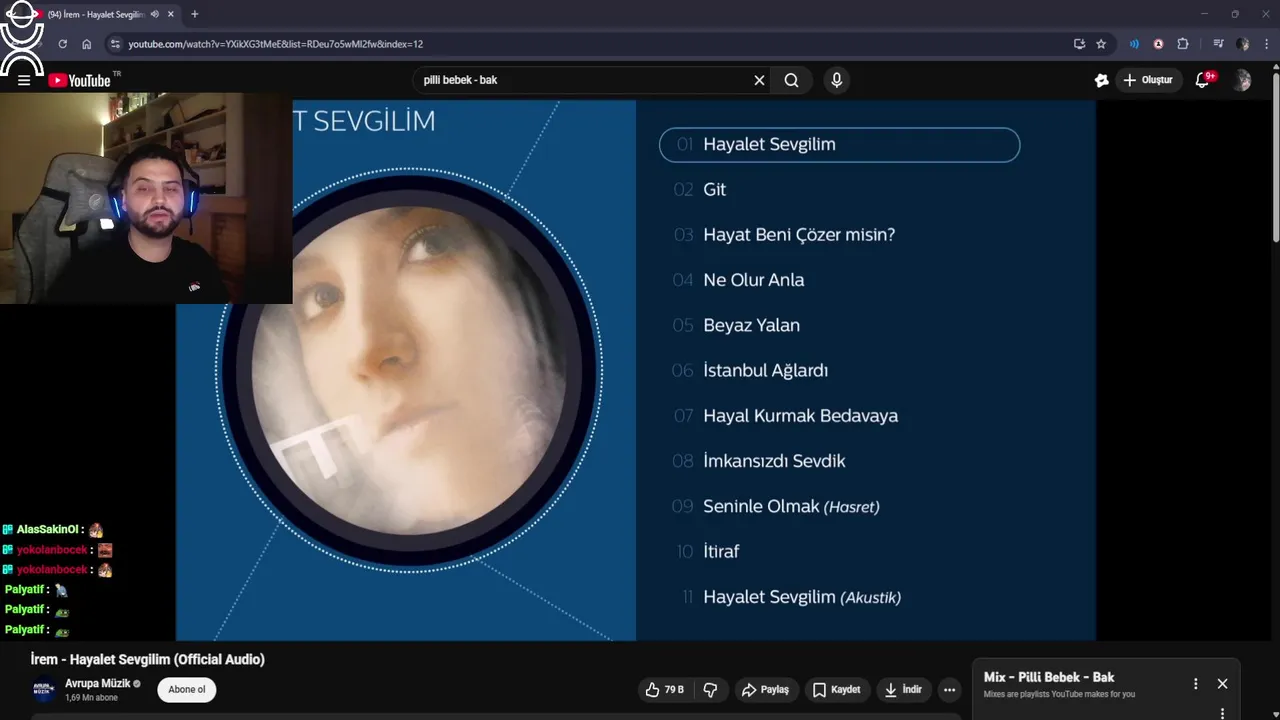This screenshot has height=720, width=1280.
Task: Close the Mix - Pilli Bebek - Bak panel
Action: coord(1222,684)
